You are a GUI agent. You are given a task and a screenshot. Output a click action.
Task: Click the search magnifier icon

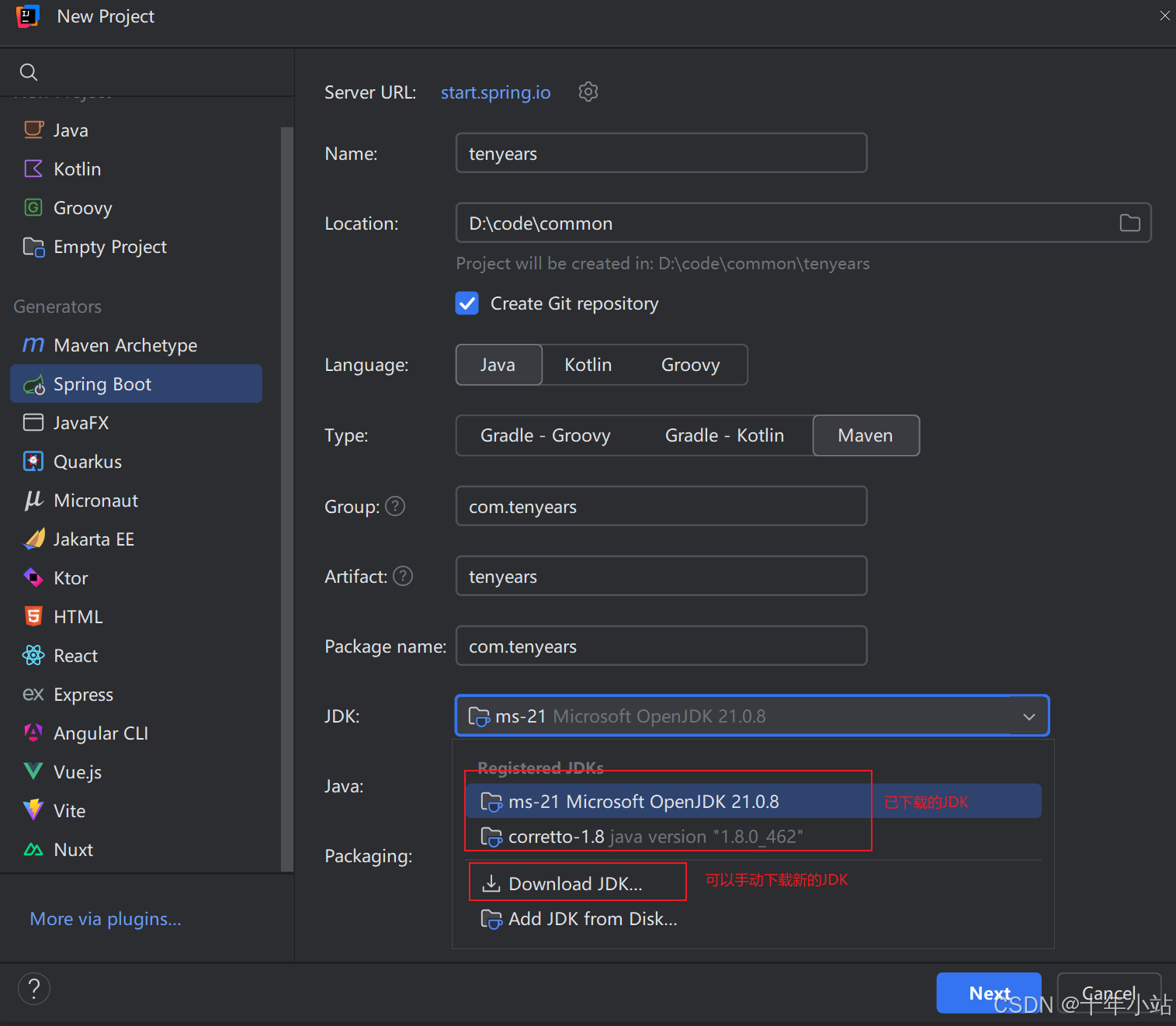tap(29, 72)
